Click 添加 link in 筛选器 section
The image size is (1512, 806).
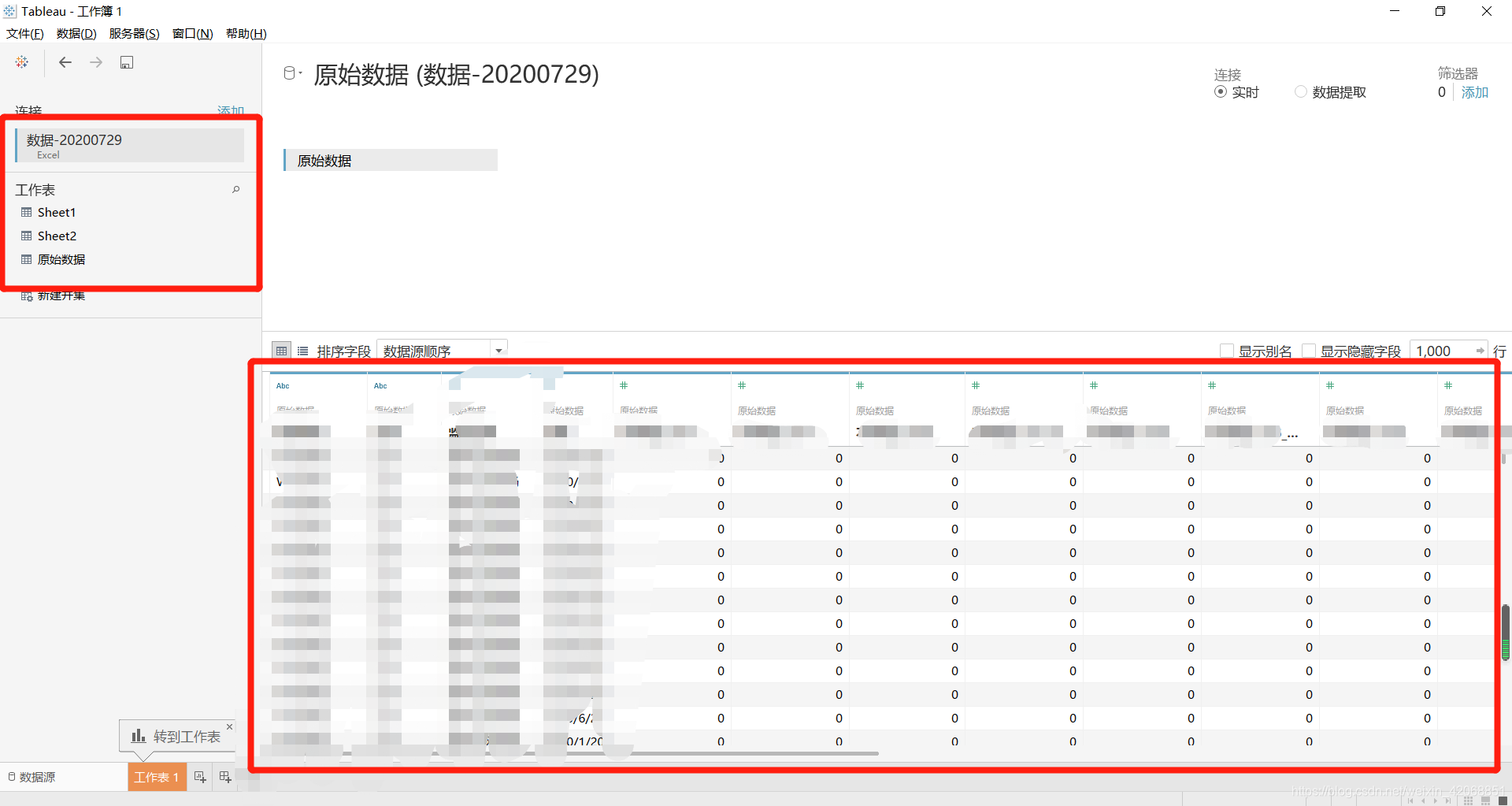pyautogui.click(x=1475, y=92)
